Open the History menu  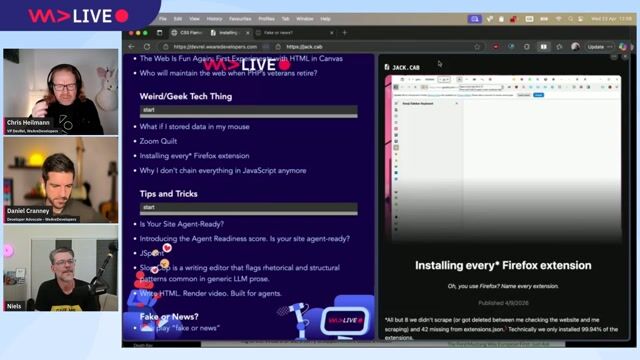pyautogui.click(x=214, y=19)
